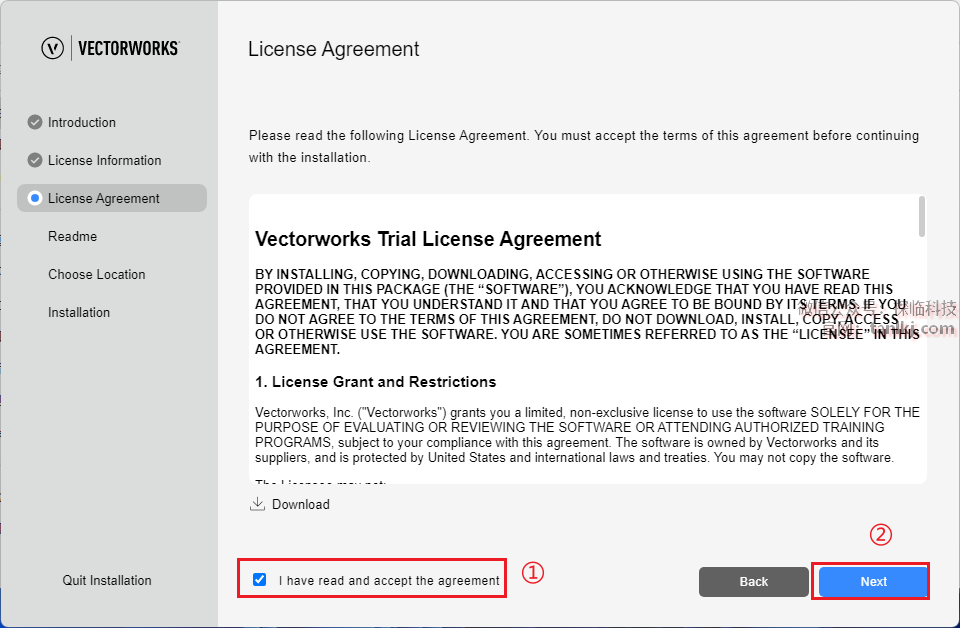Go to License Information step
Screen dimensions: 960x628
(104, 160)
